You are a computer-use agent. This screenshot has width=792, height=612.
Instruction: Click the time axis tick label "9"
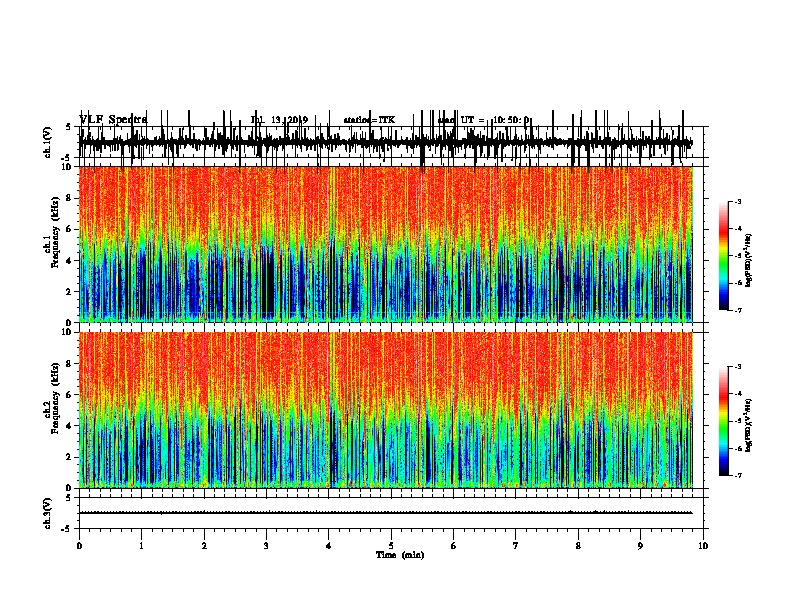click(640, 546)
